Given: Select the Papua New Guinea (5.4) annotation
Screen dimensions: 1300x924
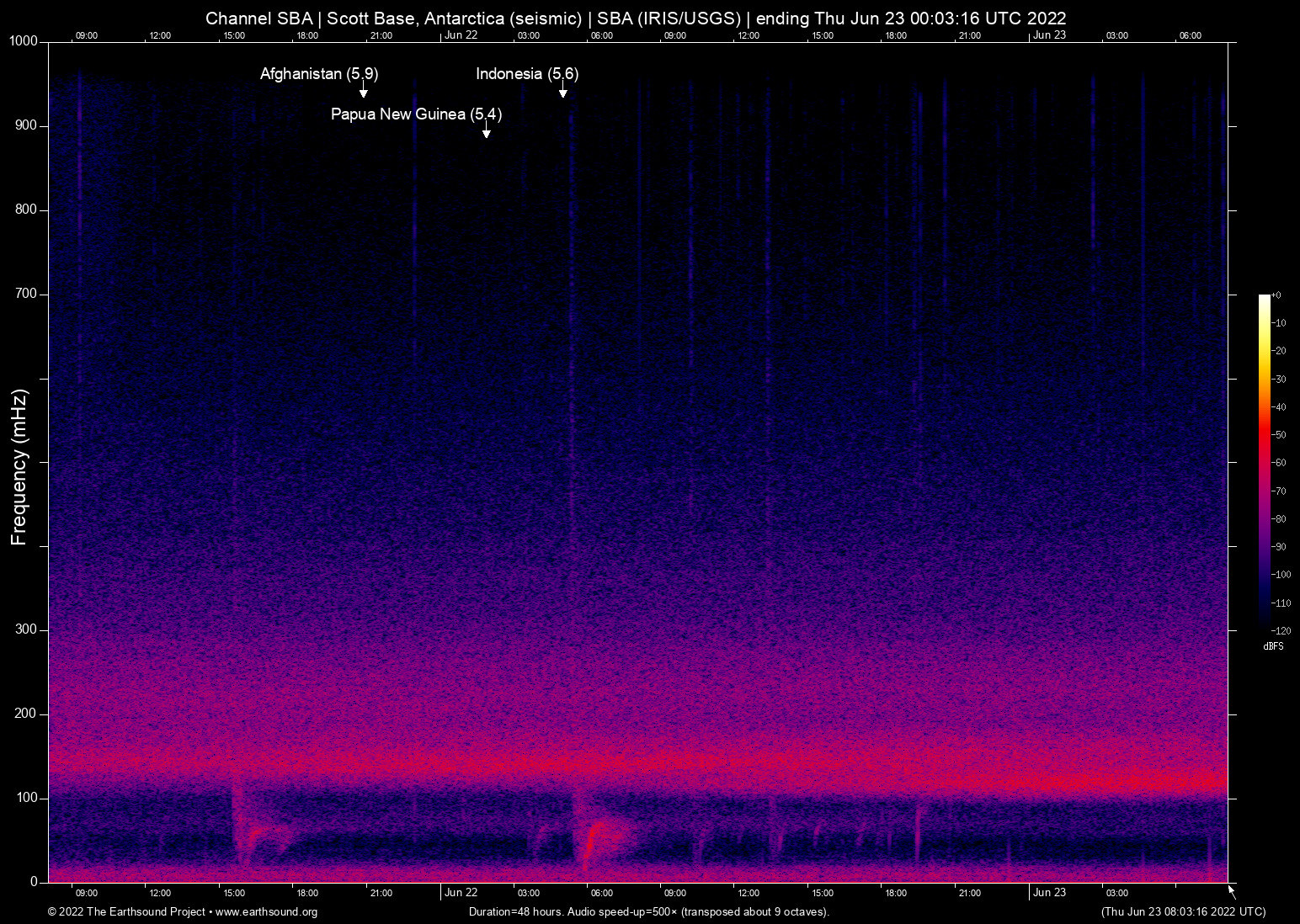Looking at the screenshot, I should pos(416,114).
